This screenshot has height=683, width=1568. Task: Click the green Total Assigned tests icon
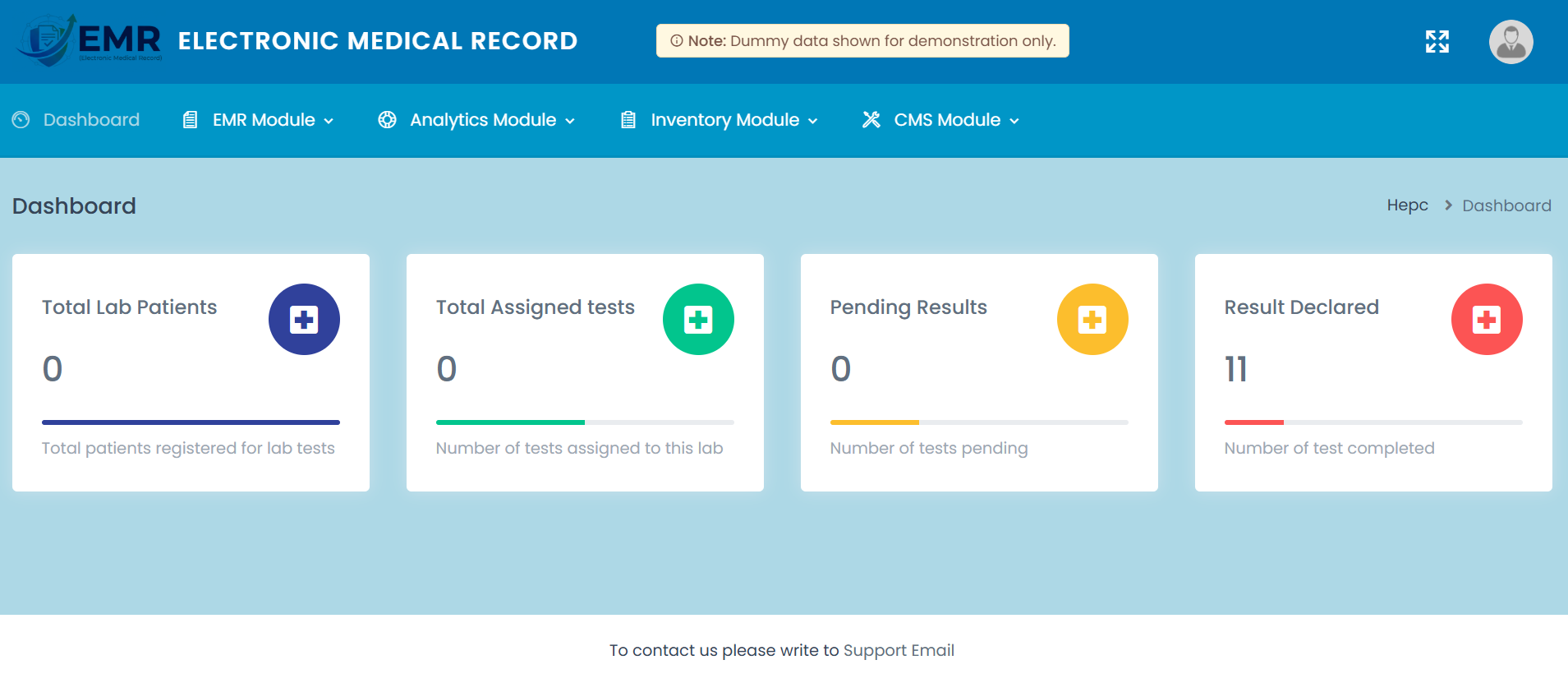tap(698, 319)
